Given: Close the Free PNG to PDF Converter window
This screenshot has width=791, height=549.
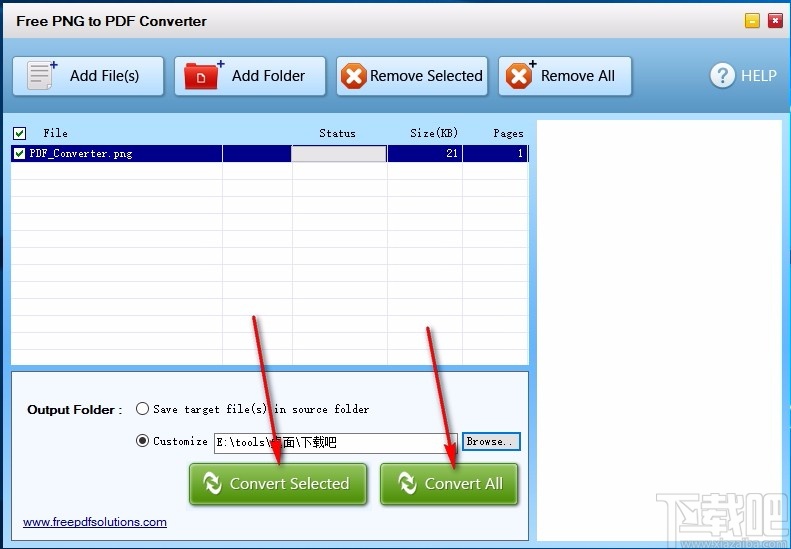Looking at the screenshot, I should [775, 21].
